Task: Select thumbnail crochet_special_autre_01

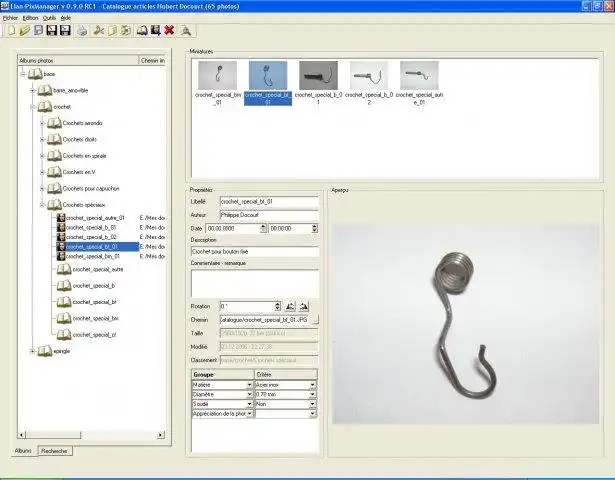Action: pyautogui.click(x=419, y=83)
